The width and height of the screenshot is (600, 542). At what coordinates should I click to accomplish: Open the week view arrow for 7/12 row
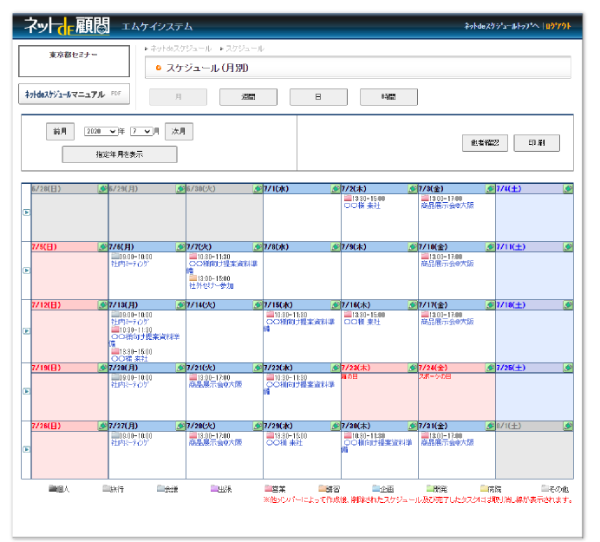coord(26,331)
